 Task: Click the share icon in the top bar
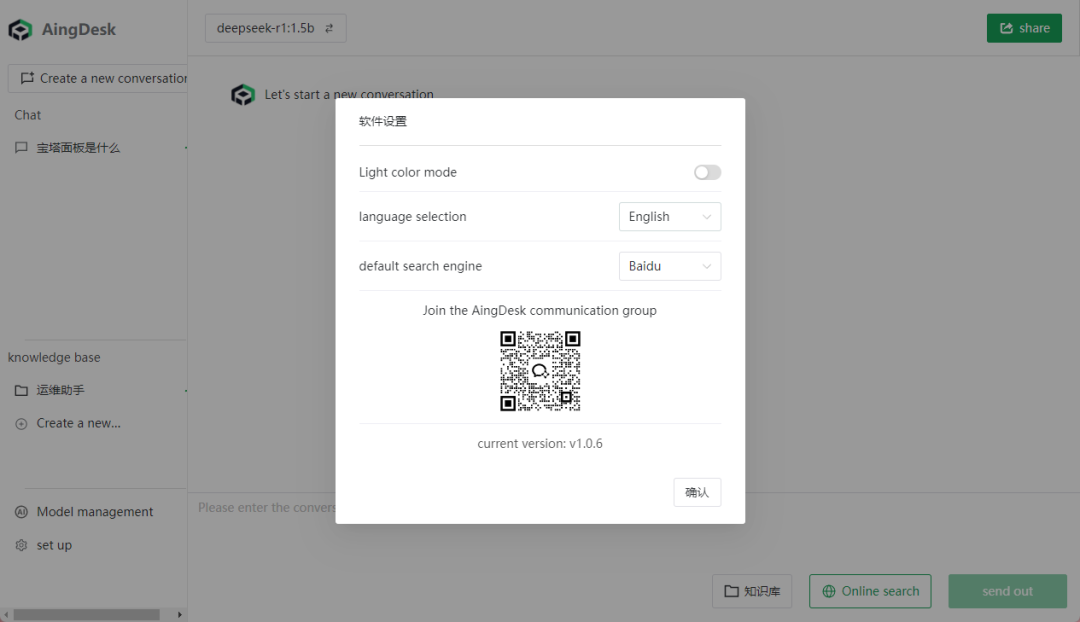point(1008,28)
